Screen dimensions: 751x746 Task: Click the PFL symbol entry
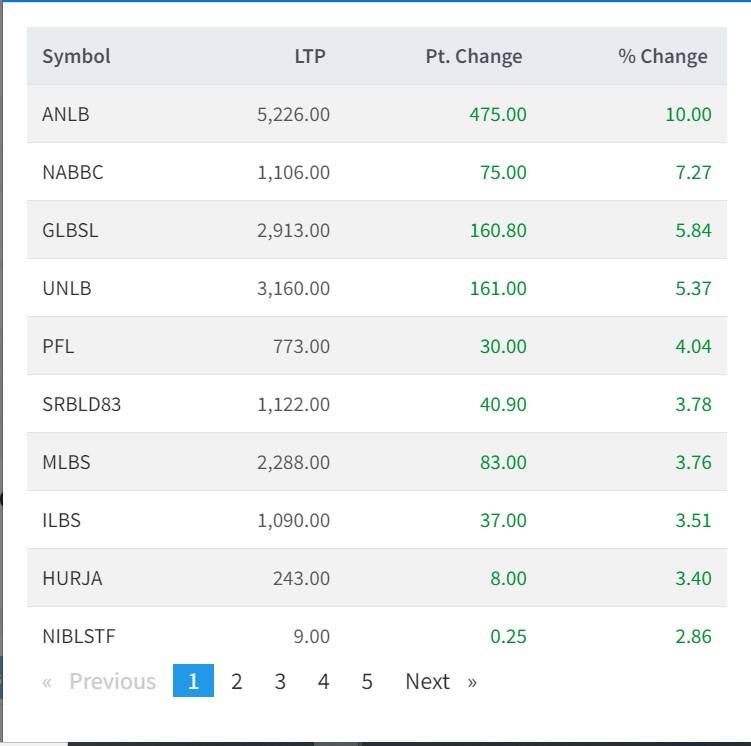[x=58, y=346]
